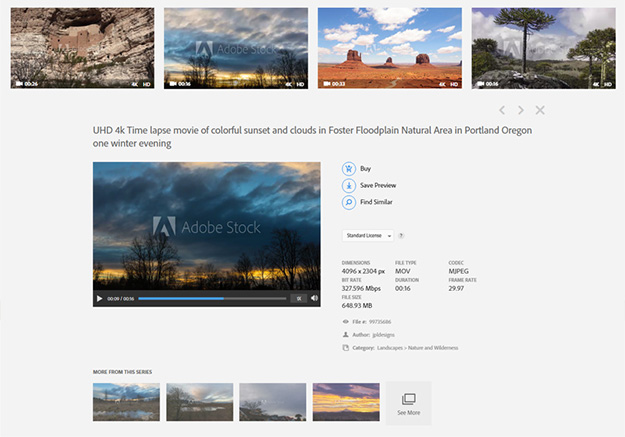This screenshot has width=625, height=437.
Task: Select the orange sunset series thumbnail
Action: [345, 401]
